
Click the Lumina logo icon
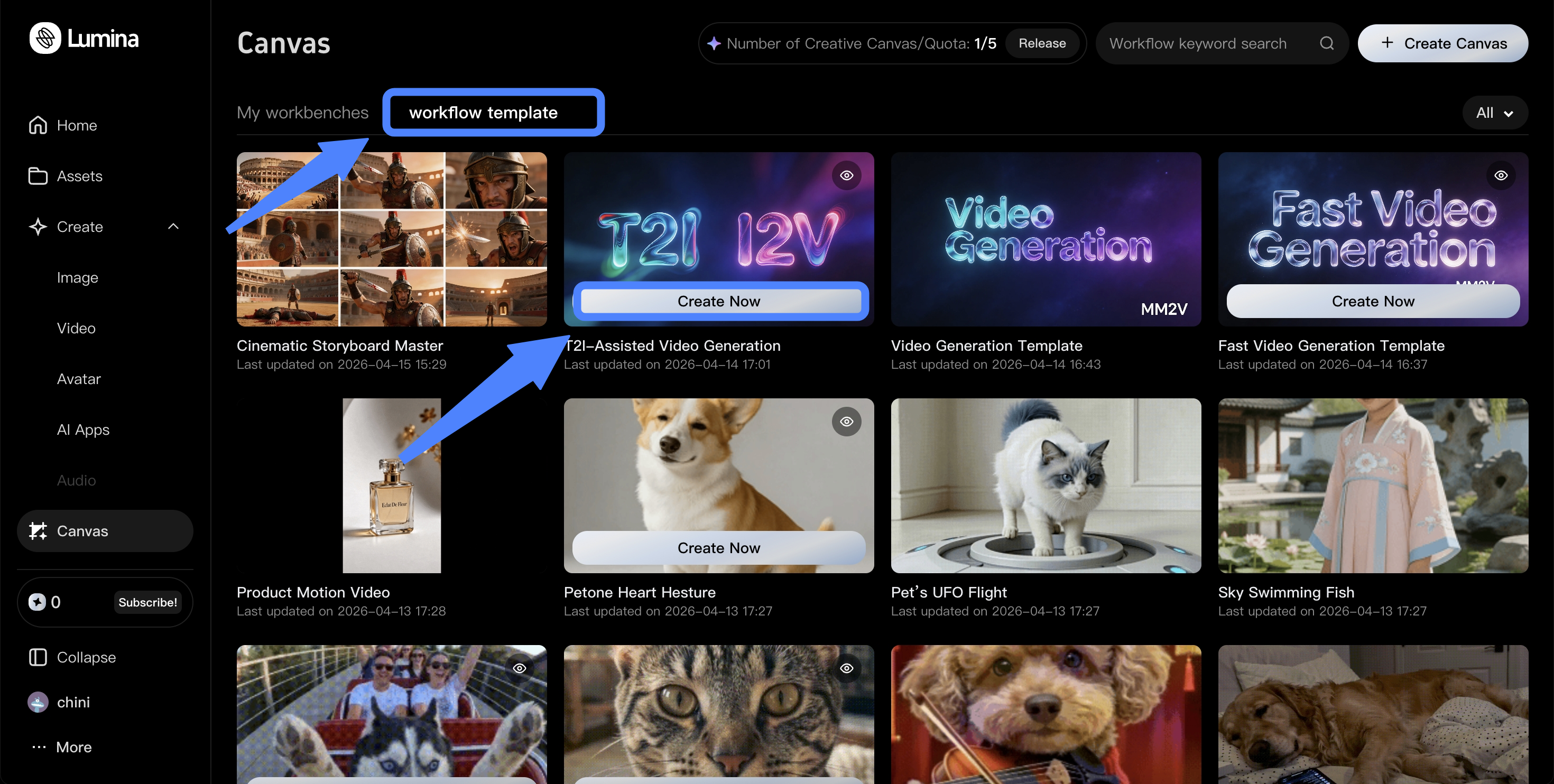[45, 38]
